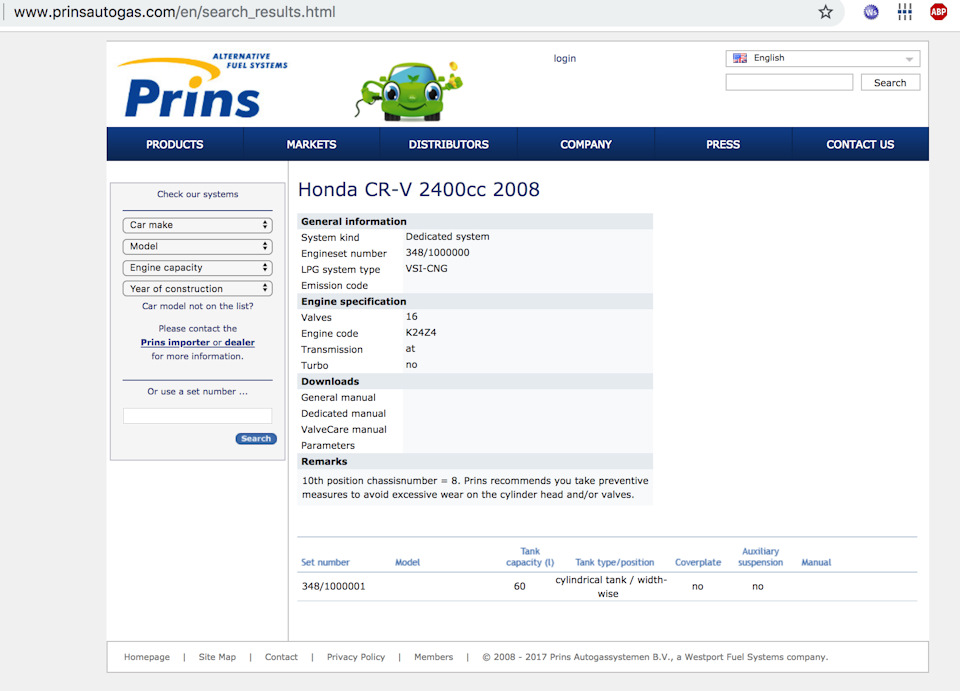960x691 pixels.
Task: Expand the Engine capacity dropdown
Action: (x=197, y=268)
